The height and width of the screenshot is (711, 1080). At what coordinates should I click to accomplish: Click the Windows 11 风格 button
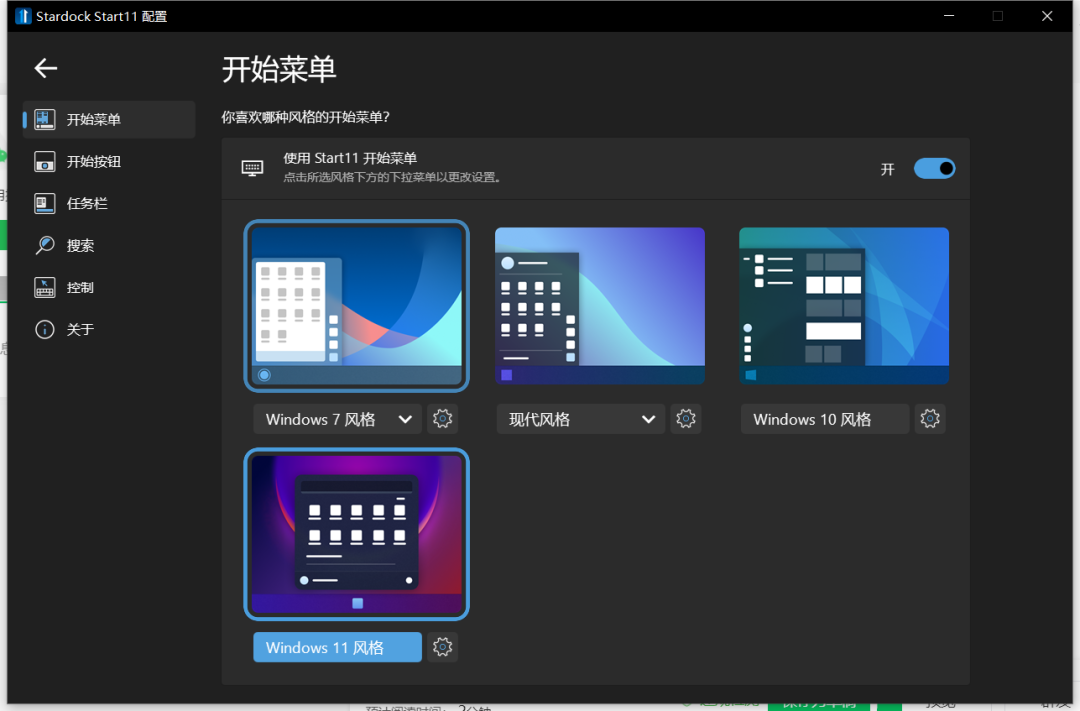[x=338, y=648]
